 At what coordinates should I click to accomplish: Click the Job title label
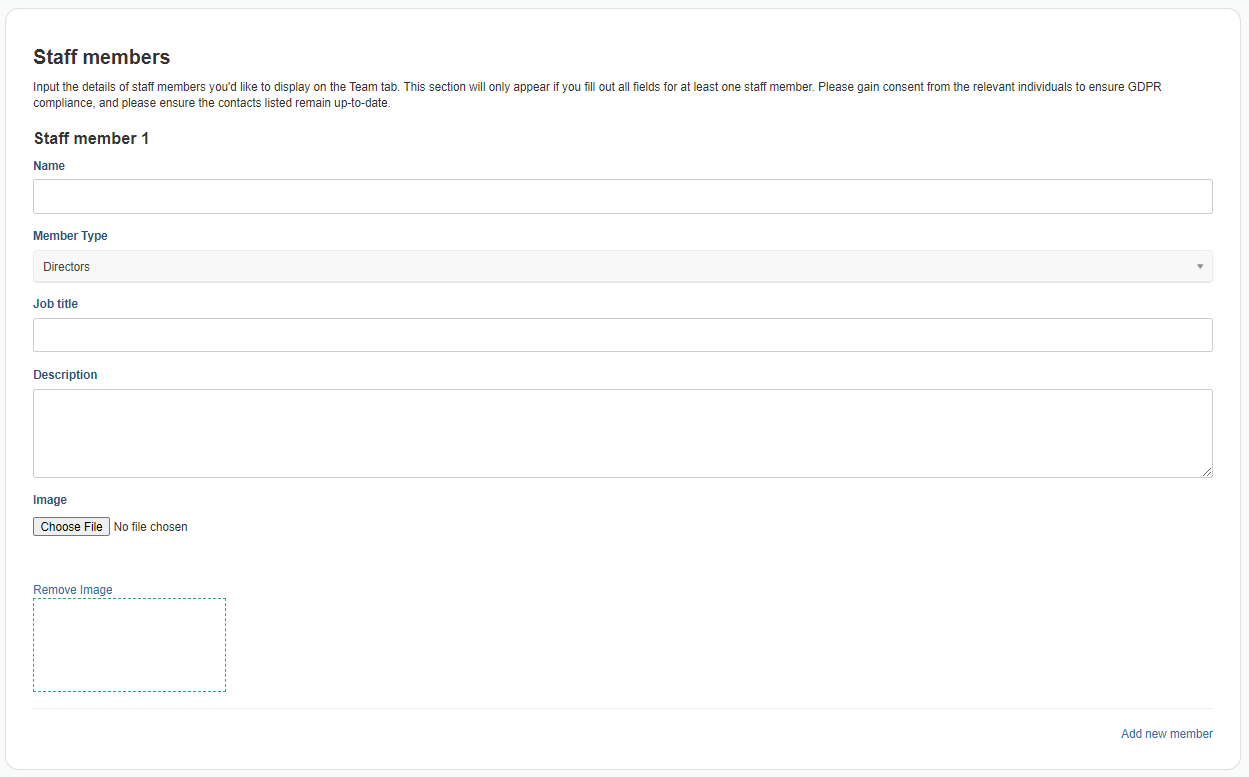coord(55,304)
